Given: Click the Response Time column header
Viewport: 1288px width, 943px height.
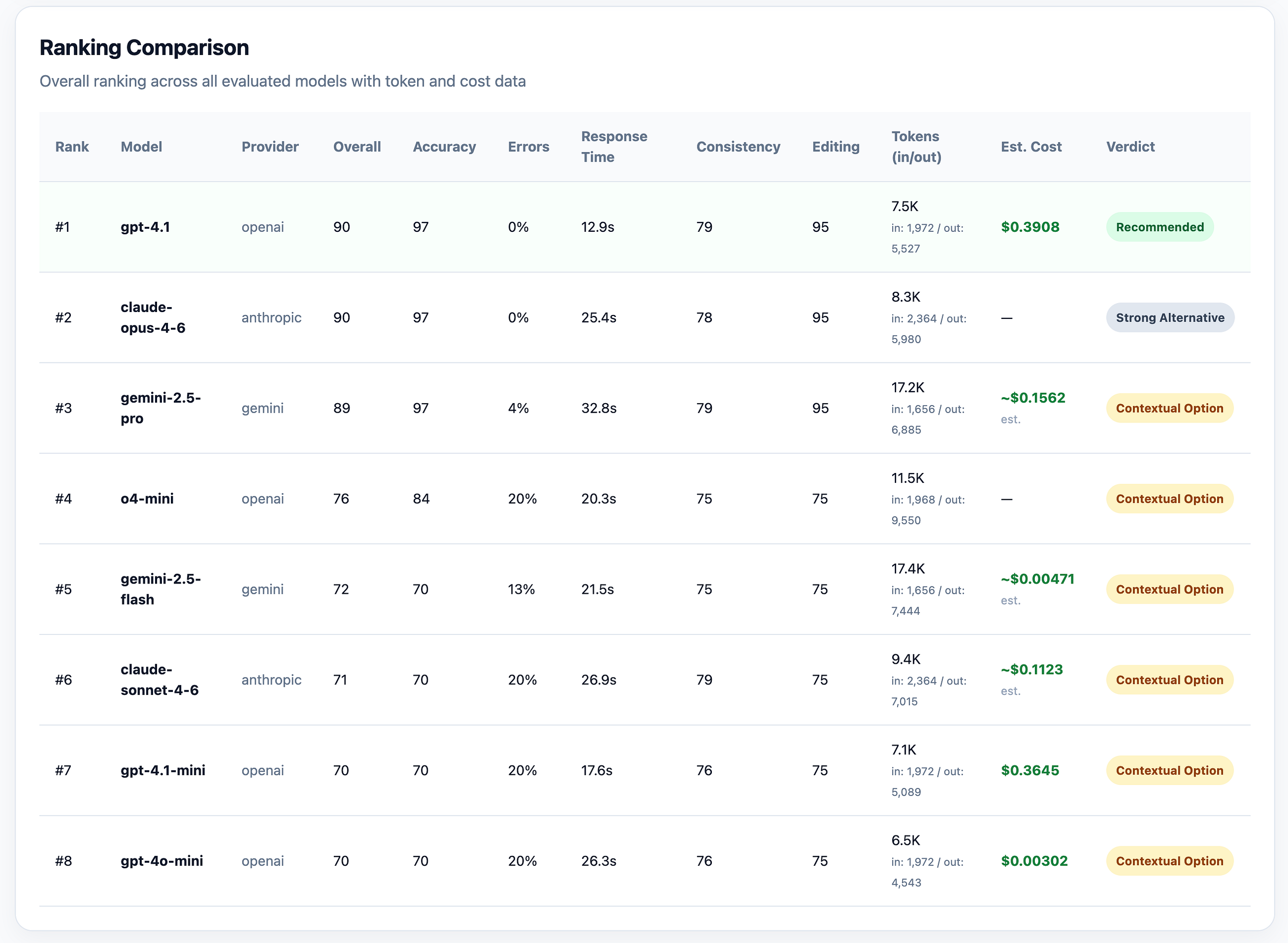Looking at the screenshot, I should pyautogui.click(x=614, y=147).
